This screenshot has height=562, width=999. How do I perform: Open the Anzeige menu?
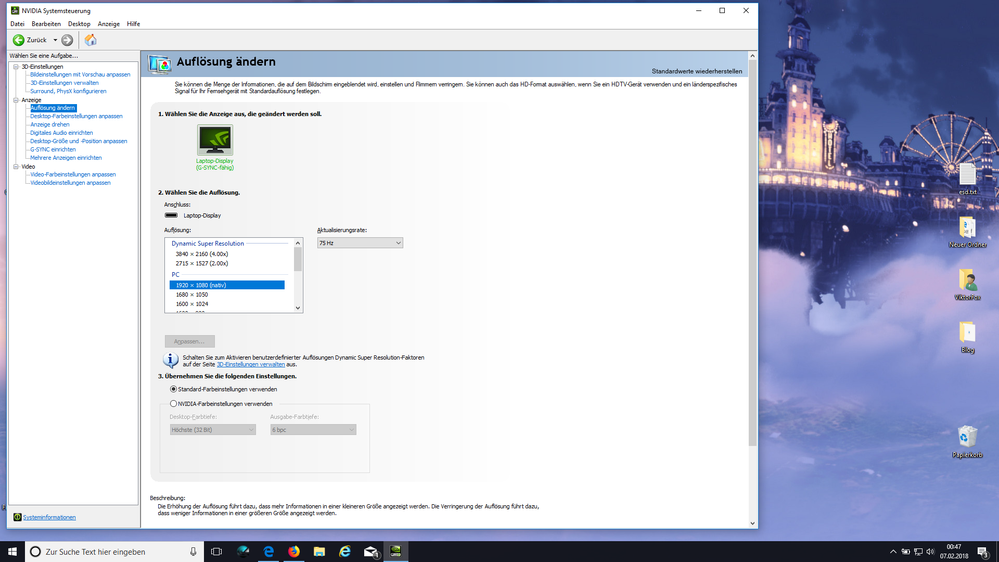tap(108, 24)
